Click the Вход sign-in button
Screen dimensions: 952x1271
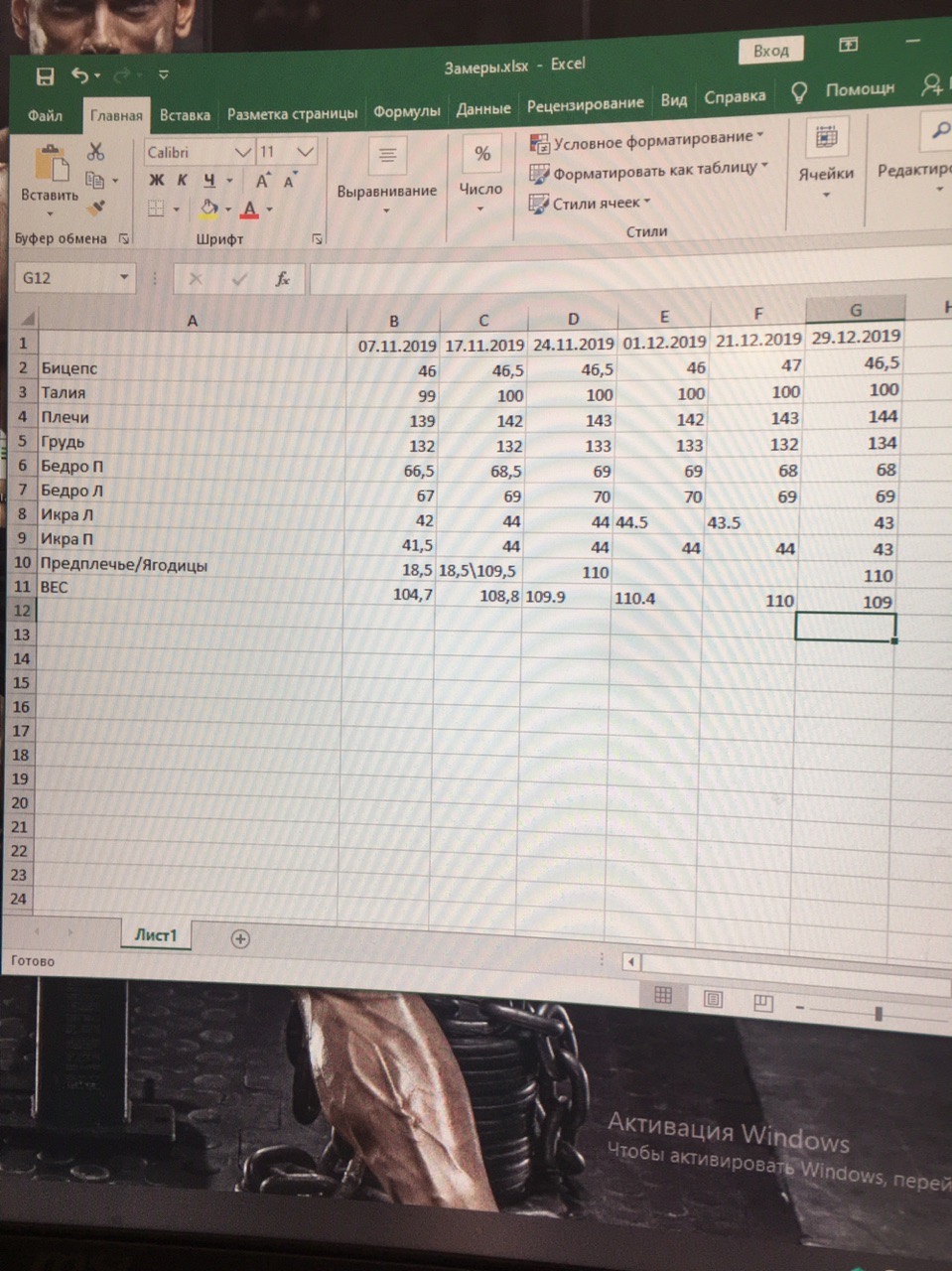pos(770,51)
